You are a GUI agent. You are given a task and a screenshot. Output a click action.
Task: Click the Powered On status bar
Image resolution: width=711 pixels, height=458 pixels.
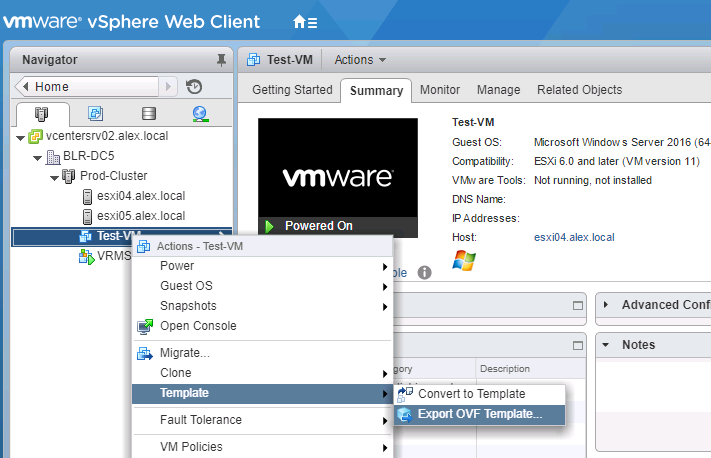pyautogui.click(x=338, y=226)
